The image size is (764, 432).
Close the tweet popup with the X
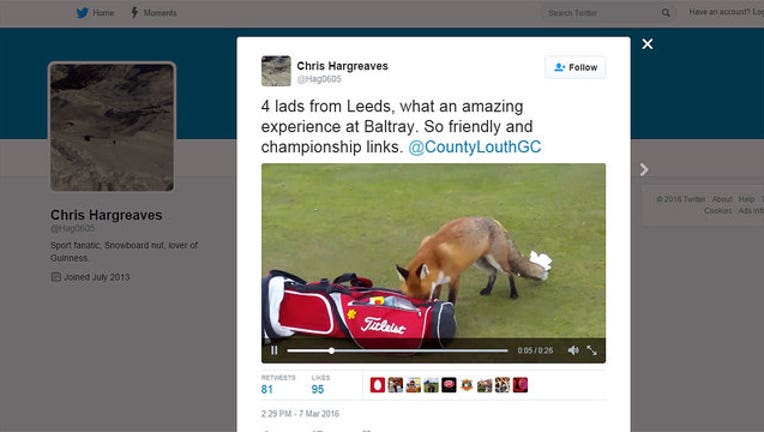tap(647, 44)
